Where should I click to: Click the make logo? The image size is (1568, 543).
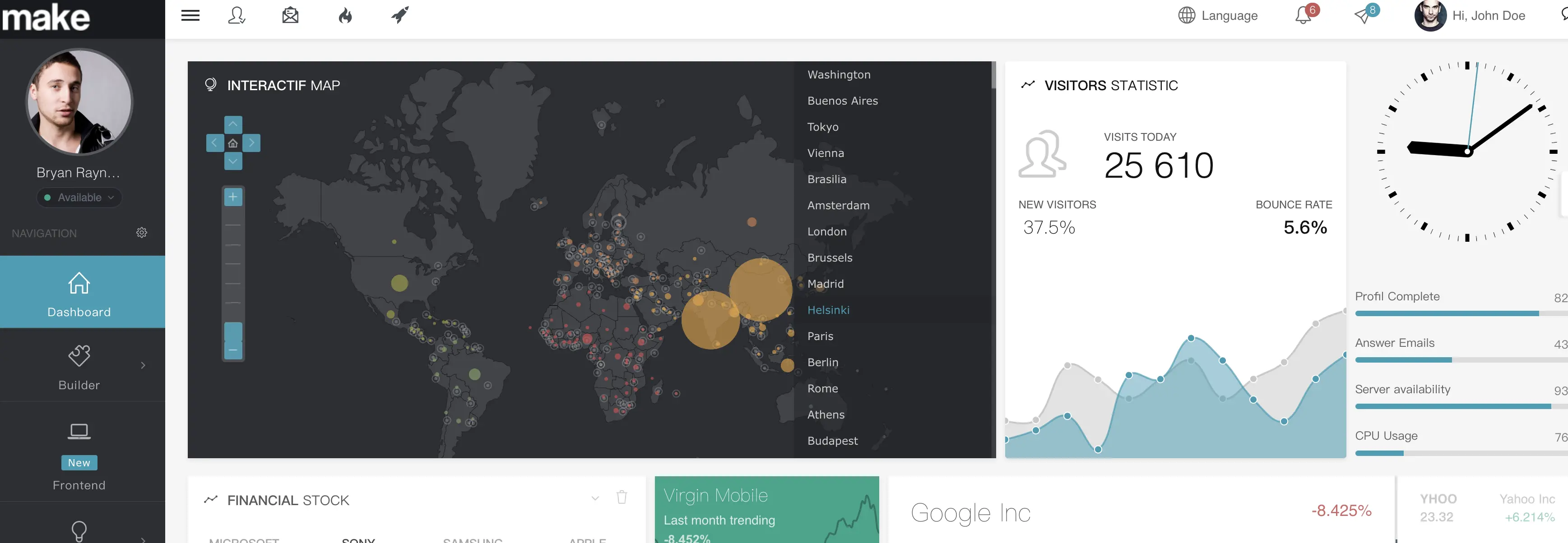click(46, 17)
